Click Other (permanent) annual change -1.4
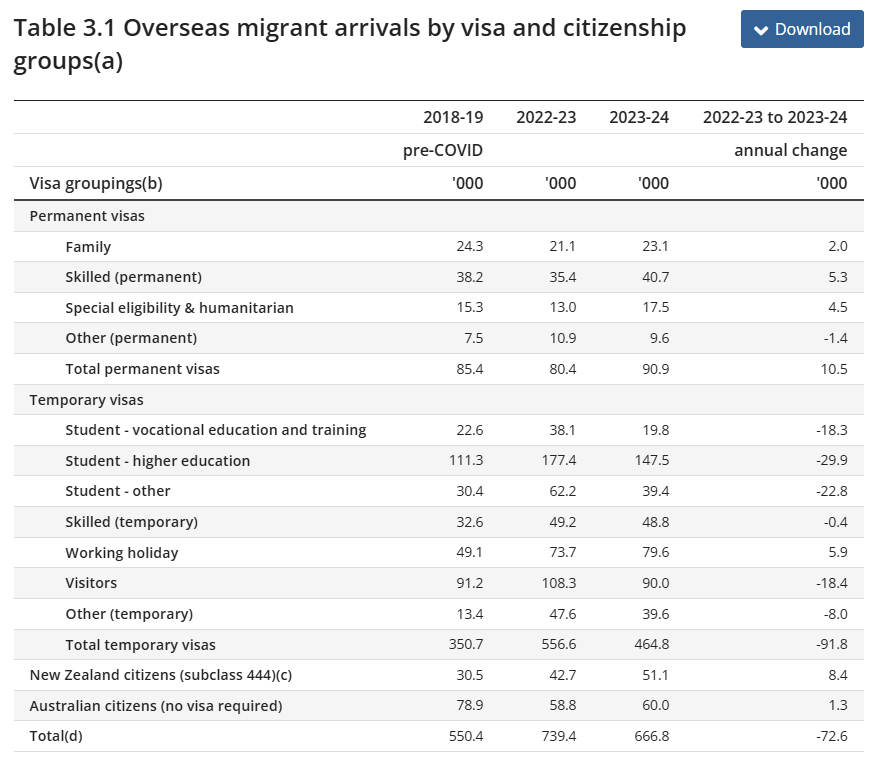This screenshot has height=765, width=876. [835, 338]
